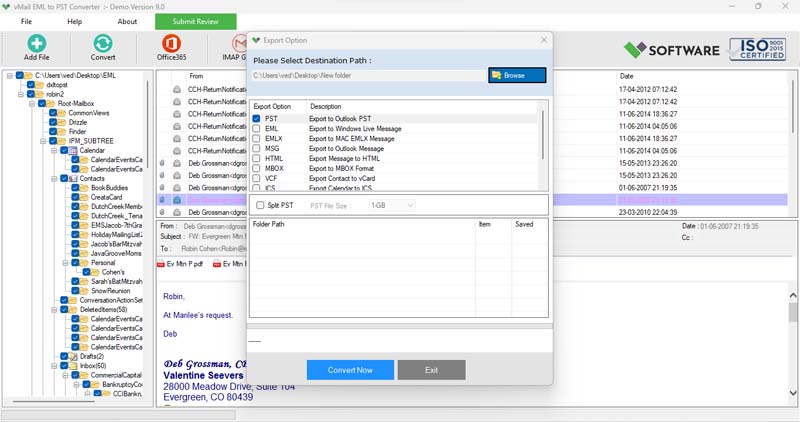Click the ISO certified badge
This screenshot has height=422, width=800.
pos(757,49)
